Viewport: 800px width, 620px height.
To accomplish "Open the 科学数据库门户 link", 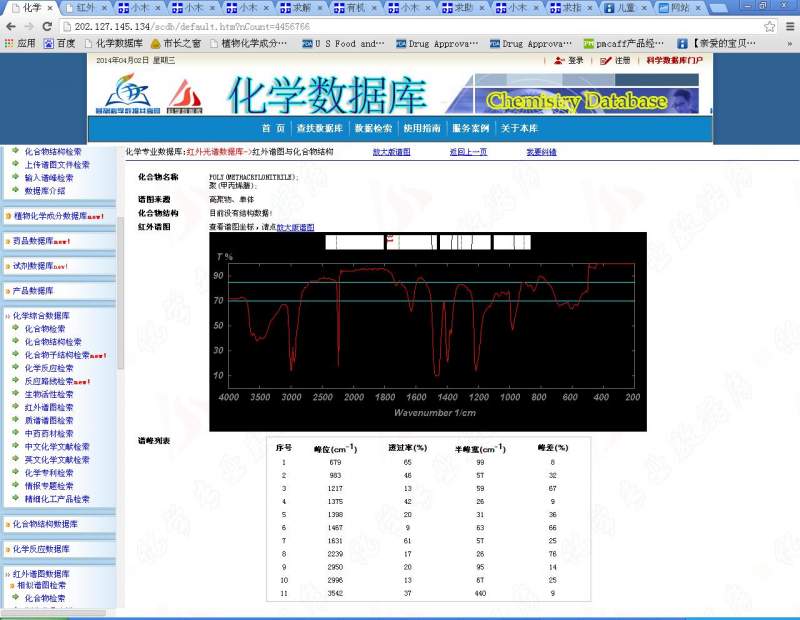I will click(674, 60).
